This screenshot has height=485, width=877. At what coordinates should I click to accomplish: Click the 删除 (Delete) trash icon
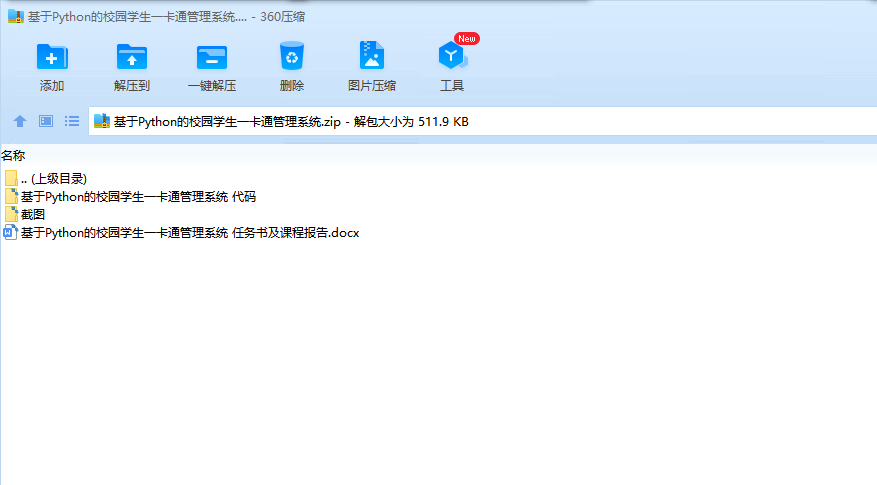click(x=291, y=56)
